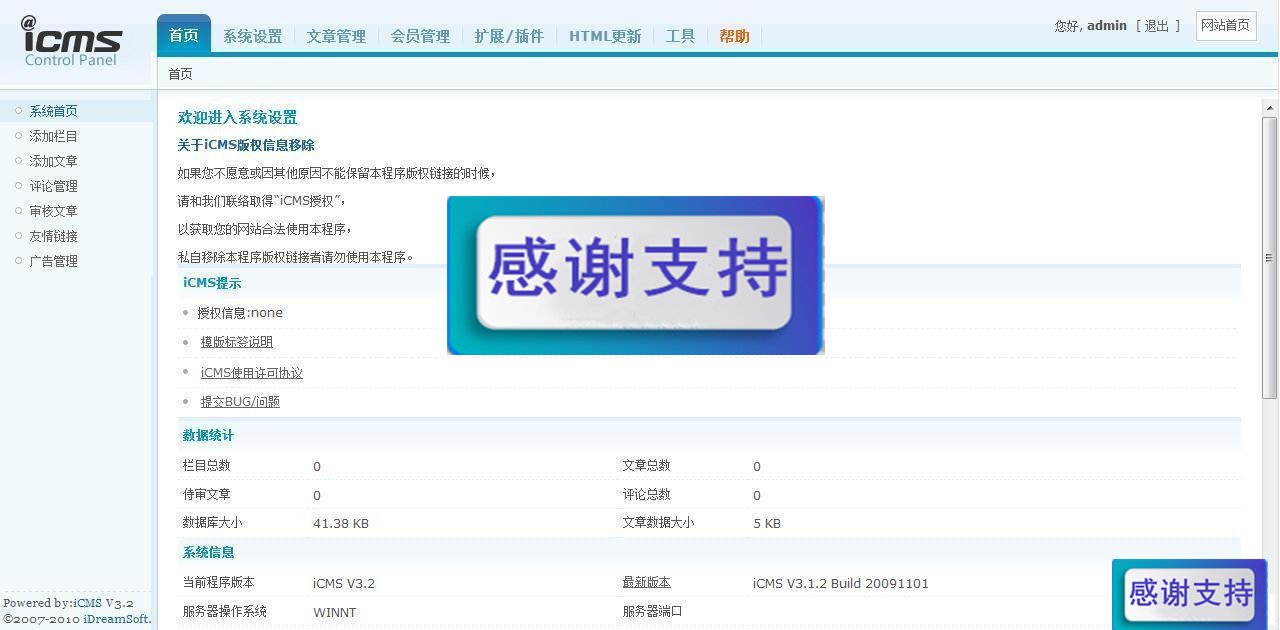The height and width of the screenshot is (630, 1280).
Task: Click the 欢迎进入系统设置 heading
Action: coord(238,118)
